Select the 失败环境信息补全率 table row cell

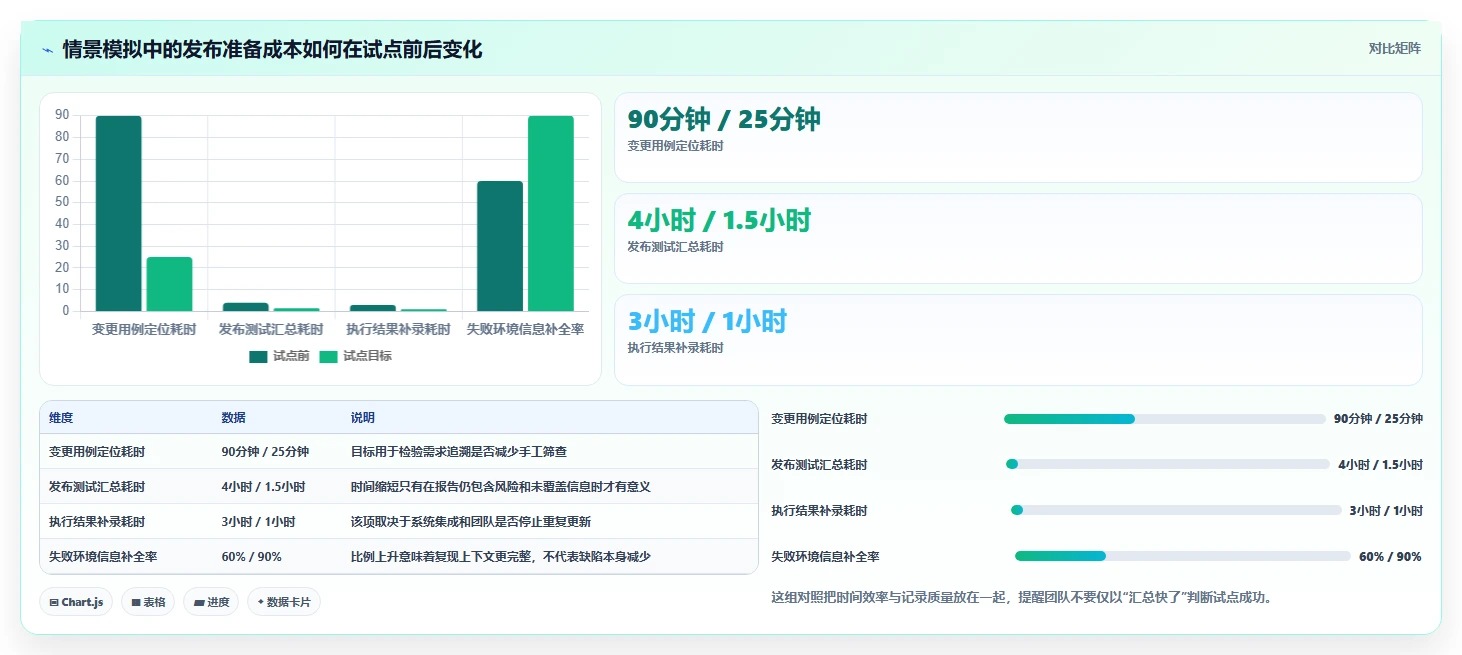[103, 557]
